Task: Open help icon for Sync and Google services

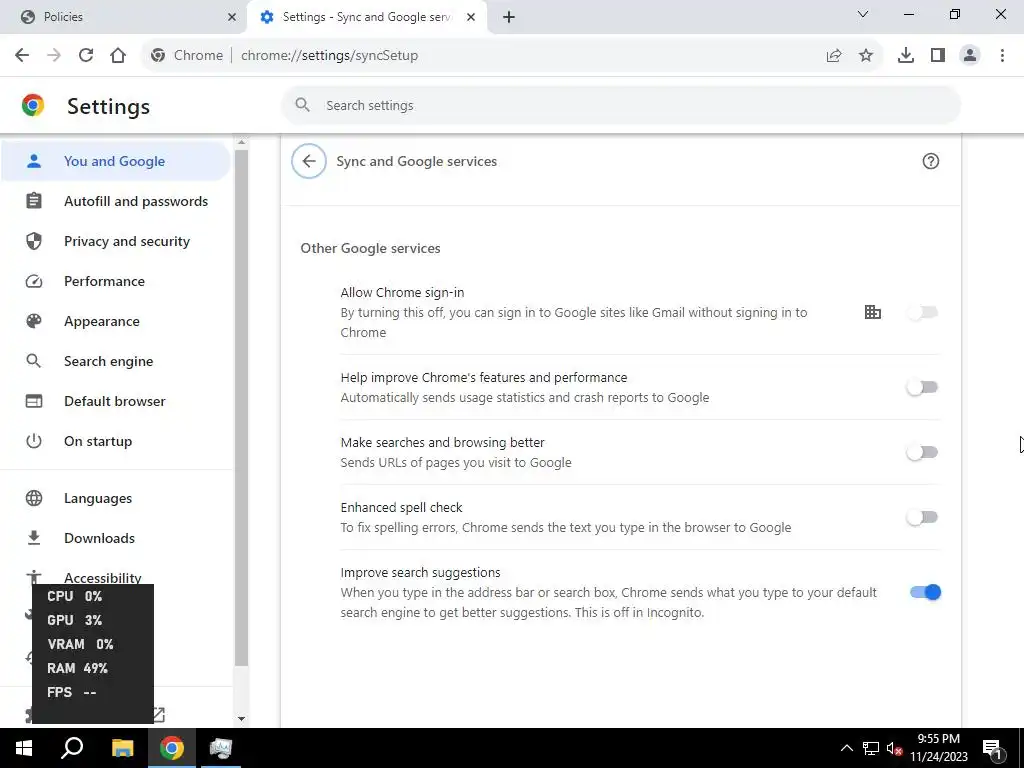Action: [931, 161]
